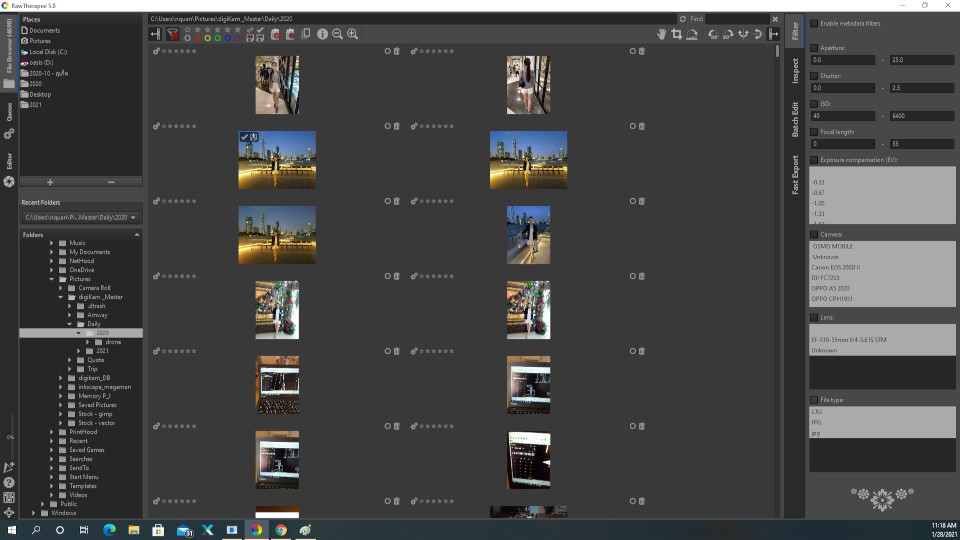Switch to the Inspect tab
The height and width of the screenshot is (540, 960).
point(796,70)
